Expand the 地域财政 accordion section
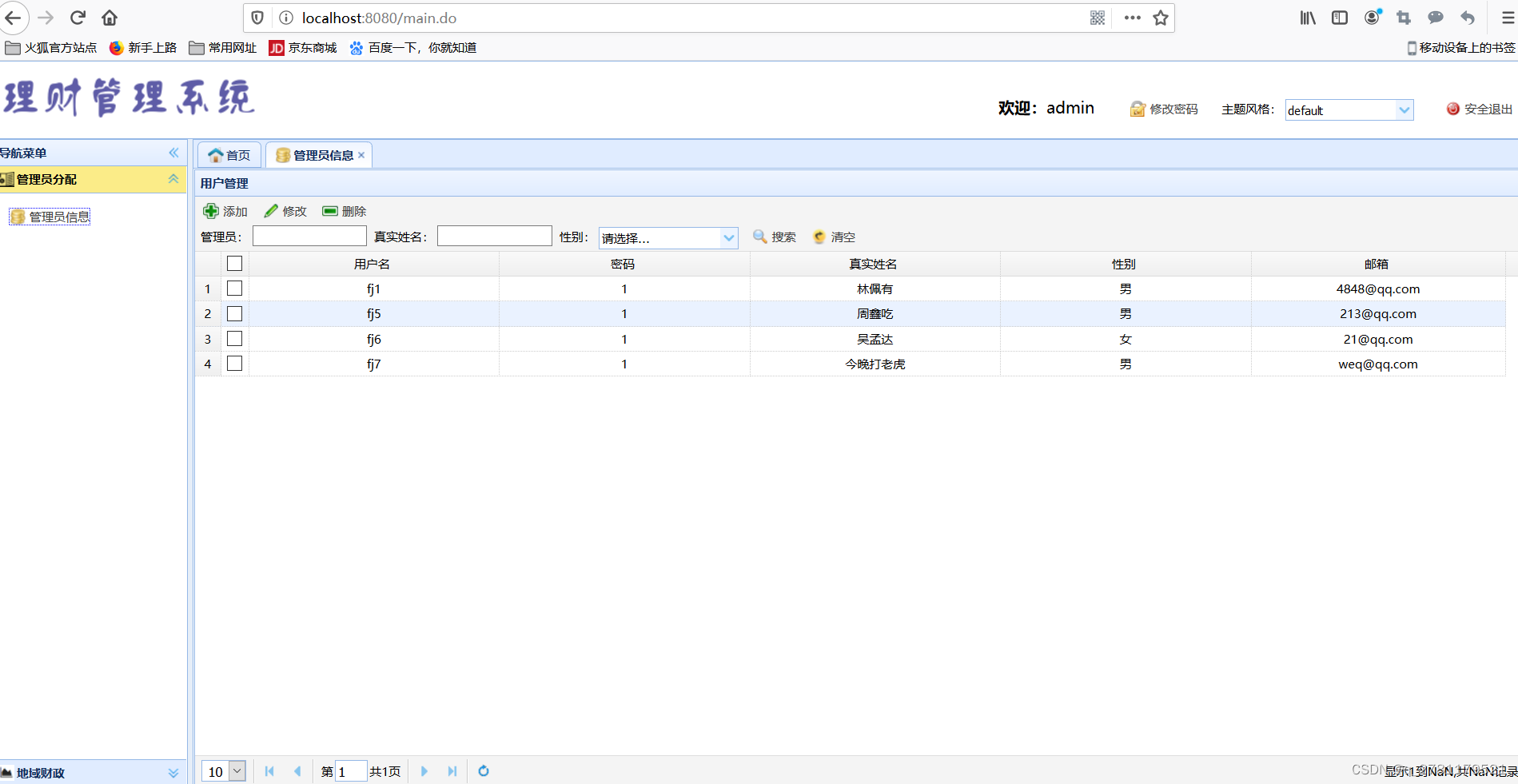 173,773
